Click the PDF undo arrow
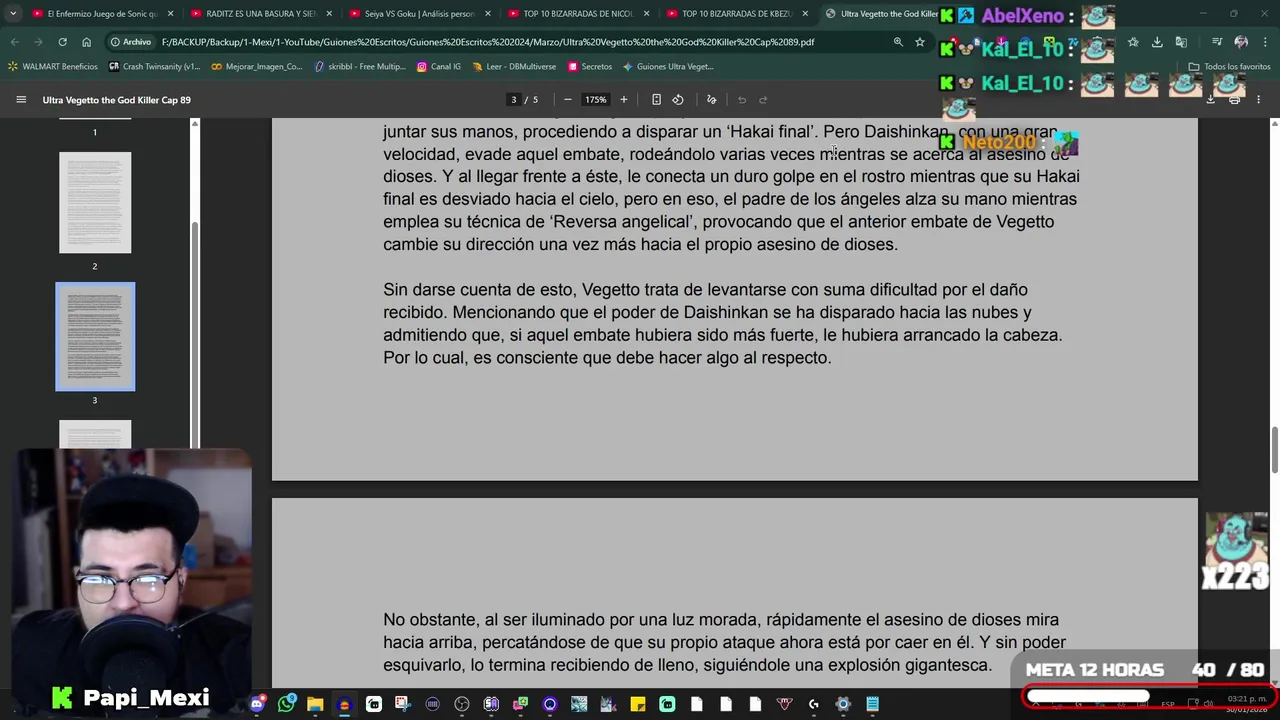The height and width of the screenshot is (720, 1280). click(742, 100)
